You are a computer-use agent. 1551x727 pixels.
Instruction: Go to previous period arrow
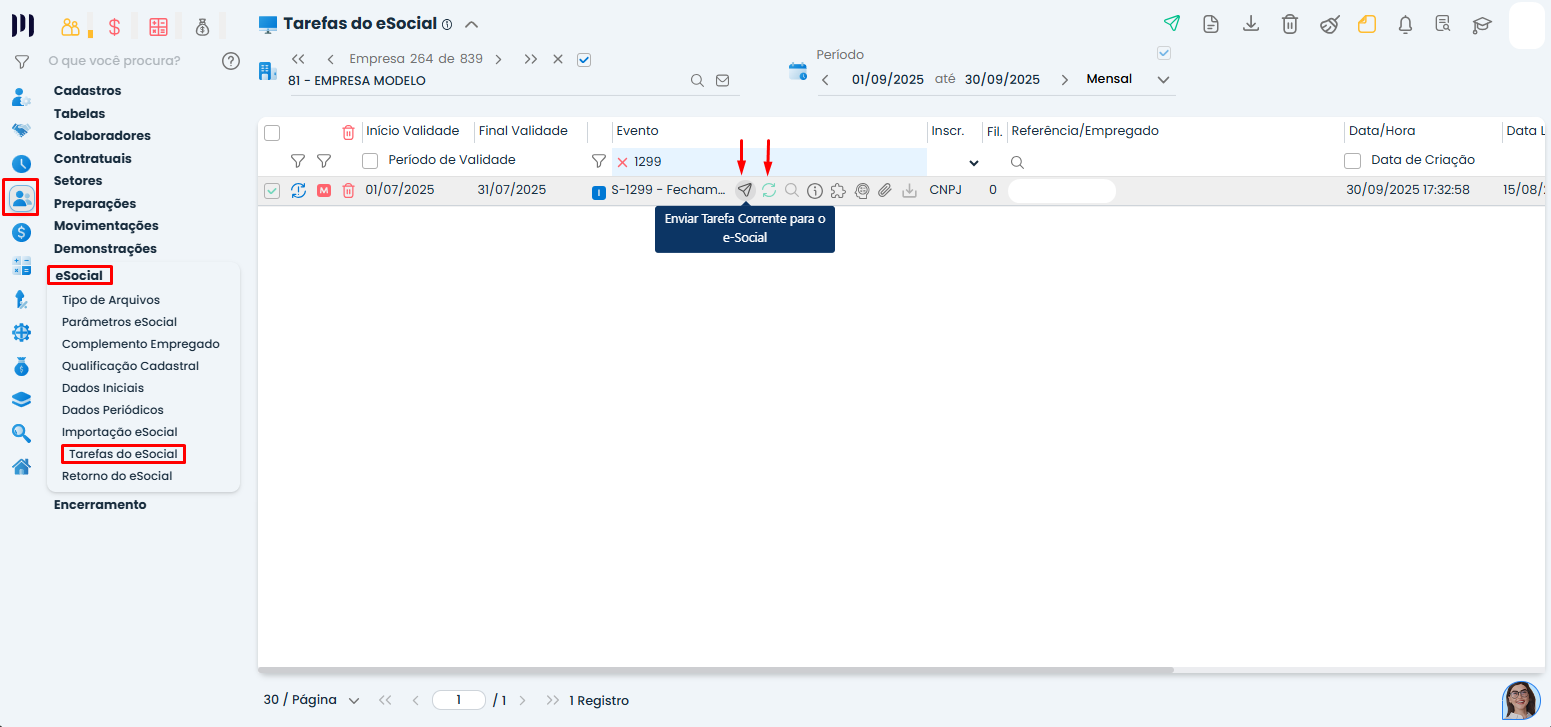825,80
